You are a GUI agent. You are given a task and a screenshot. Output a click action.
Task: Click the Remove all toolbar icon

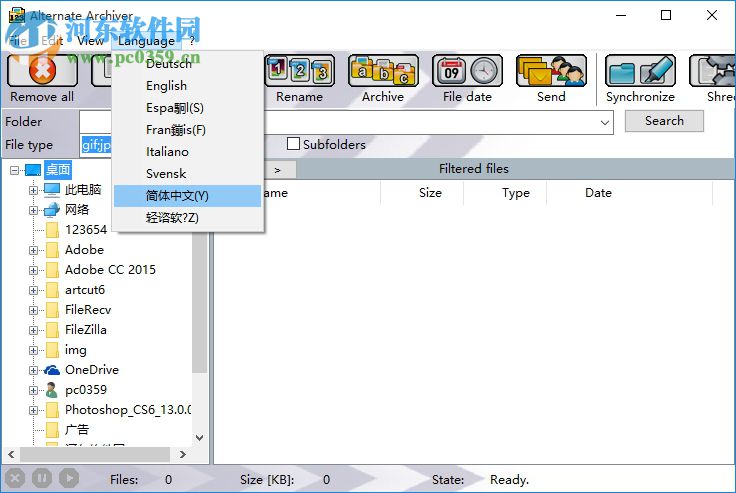pyautogui.click(x=42, y=71)
